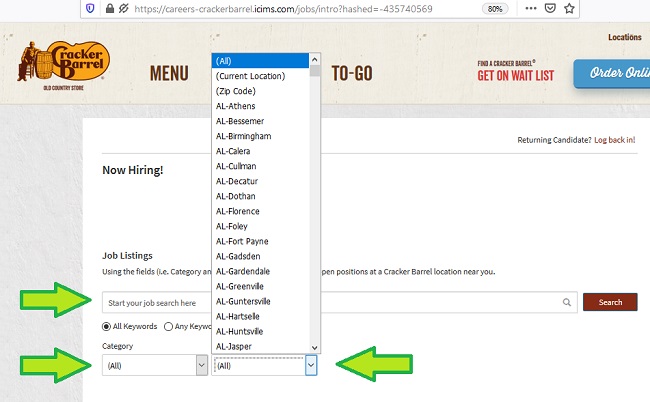Click the location list scroll down arrow
The image size is (650, 402).
click(x=315, y=348)
